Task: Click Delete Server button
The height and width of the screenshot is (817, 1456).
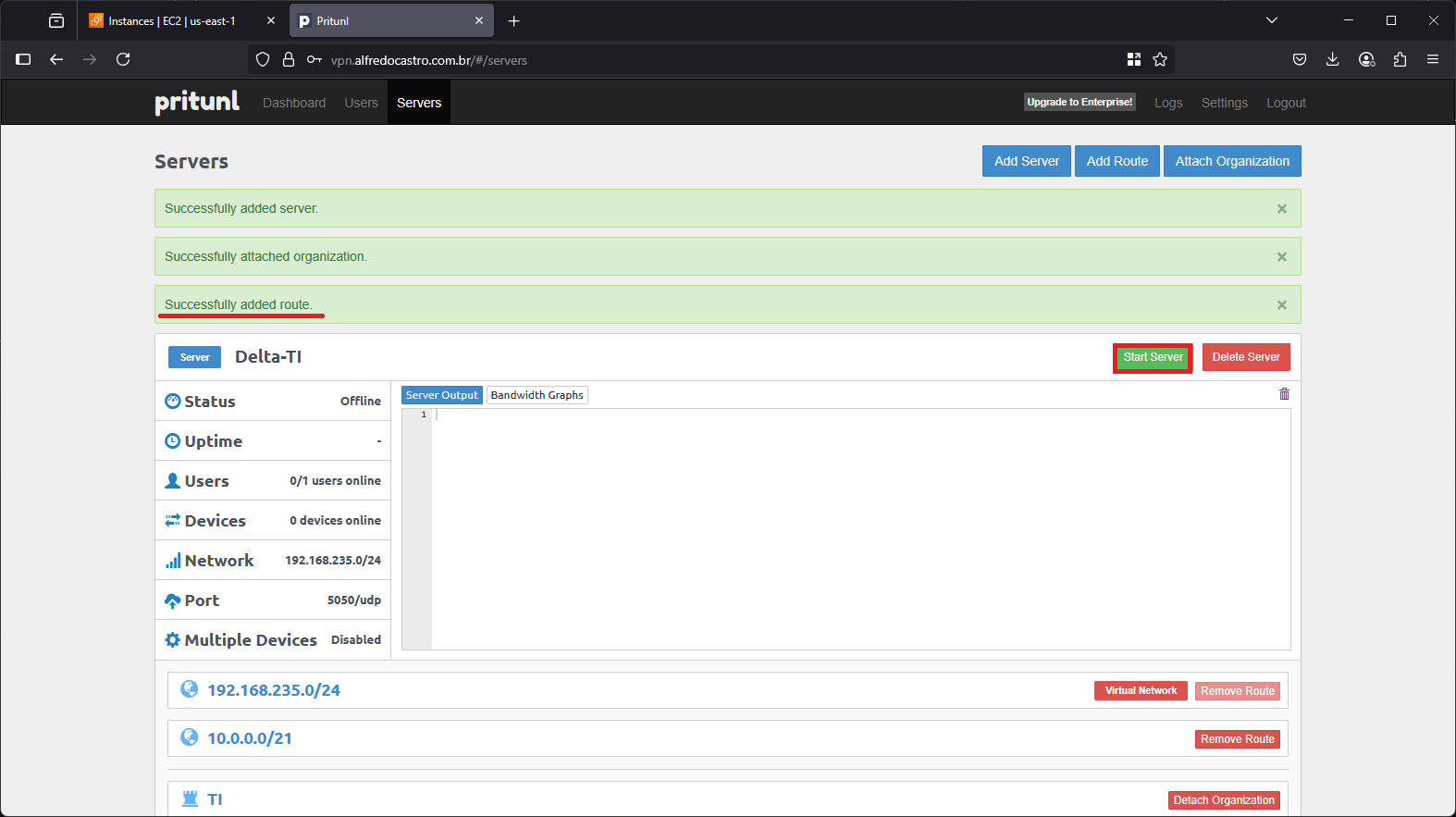Action: (1246, 357)
